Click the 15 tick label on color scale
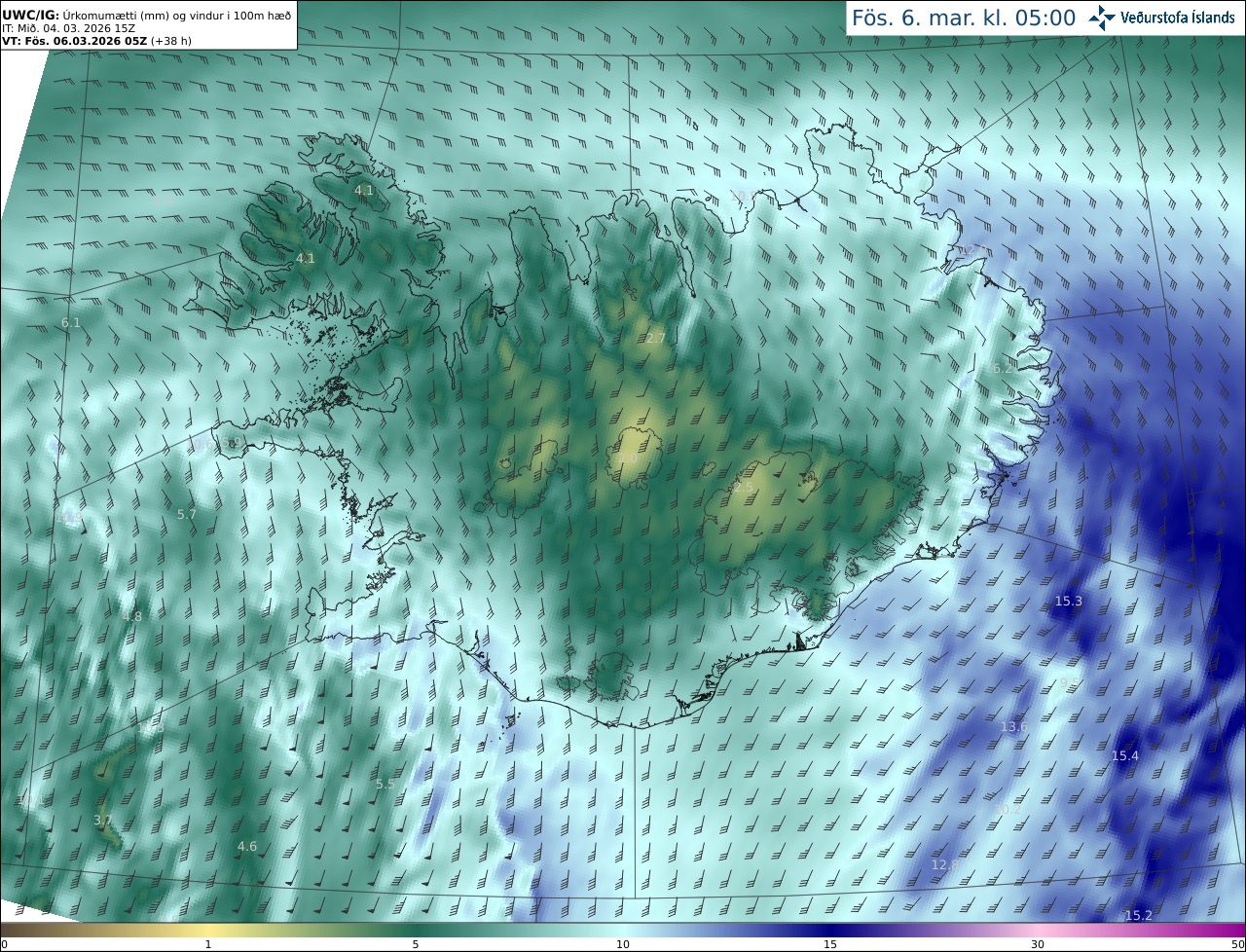This screenshot has height=952, width=1246. [830, 944]
